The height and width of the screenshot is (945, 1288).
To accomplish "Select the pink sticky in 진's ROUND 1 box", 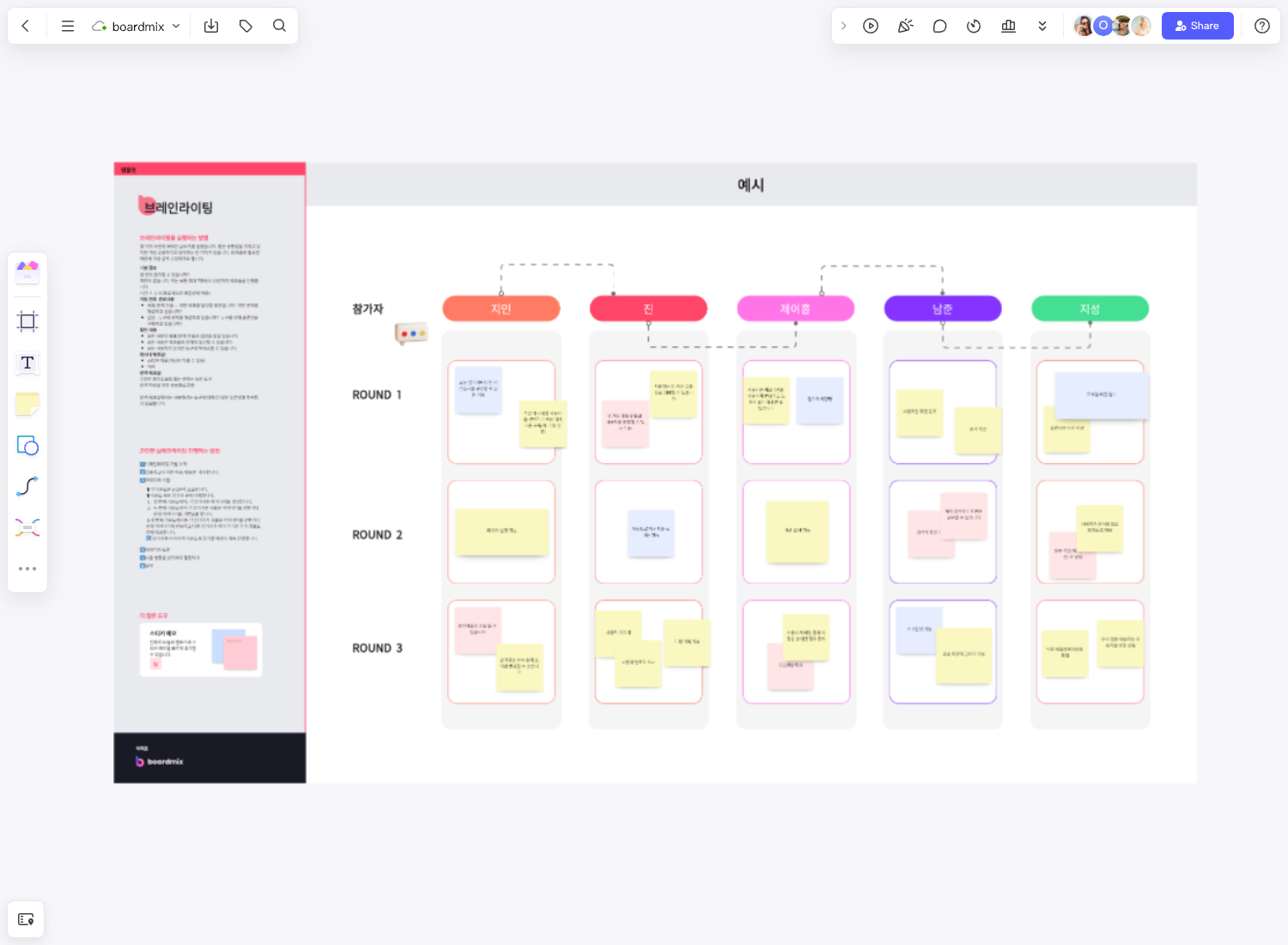I will point(625,424).
